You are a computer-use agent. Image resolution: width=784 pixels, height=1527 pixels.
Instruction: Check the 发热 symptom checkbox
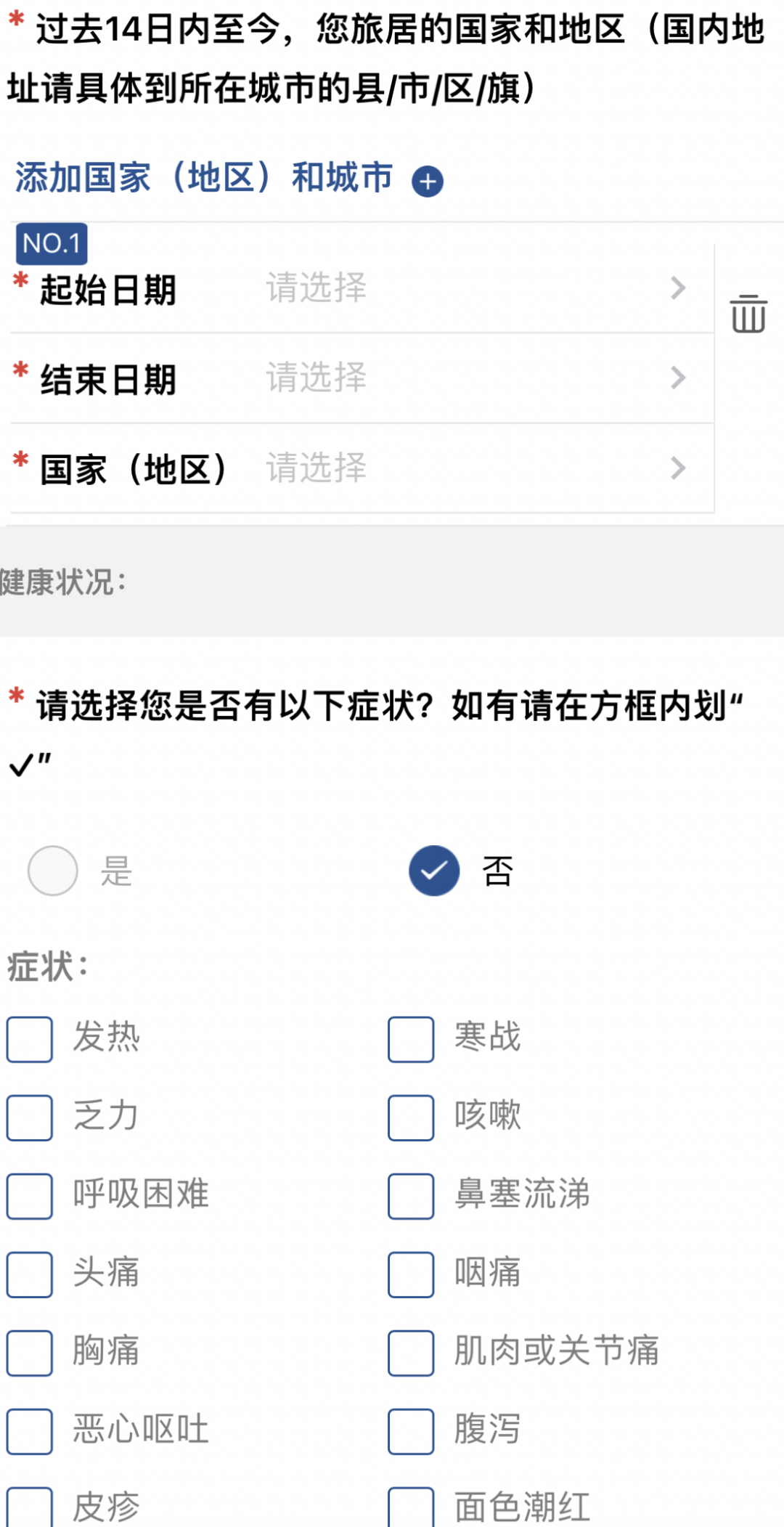coord(29,1041)
